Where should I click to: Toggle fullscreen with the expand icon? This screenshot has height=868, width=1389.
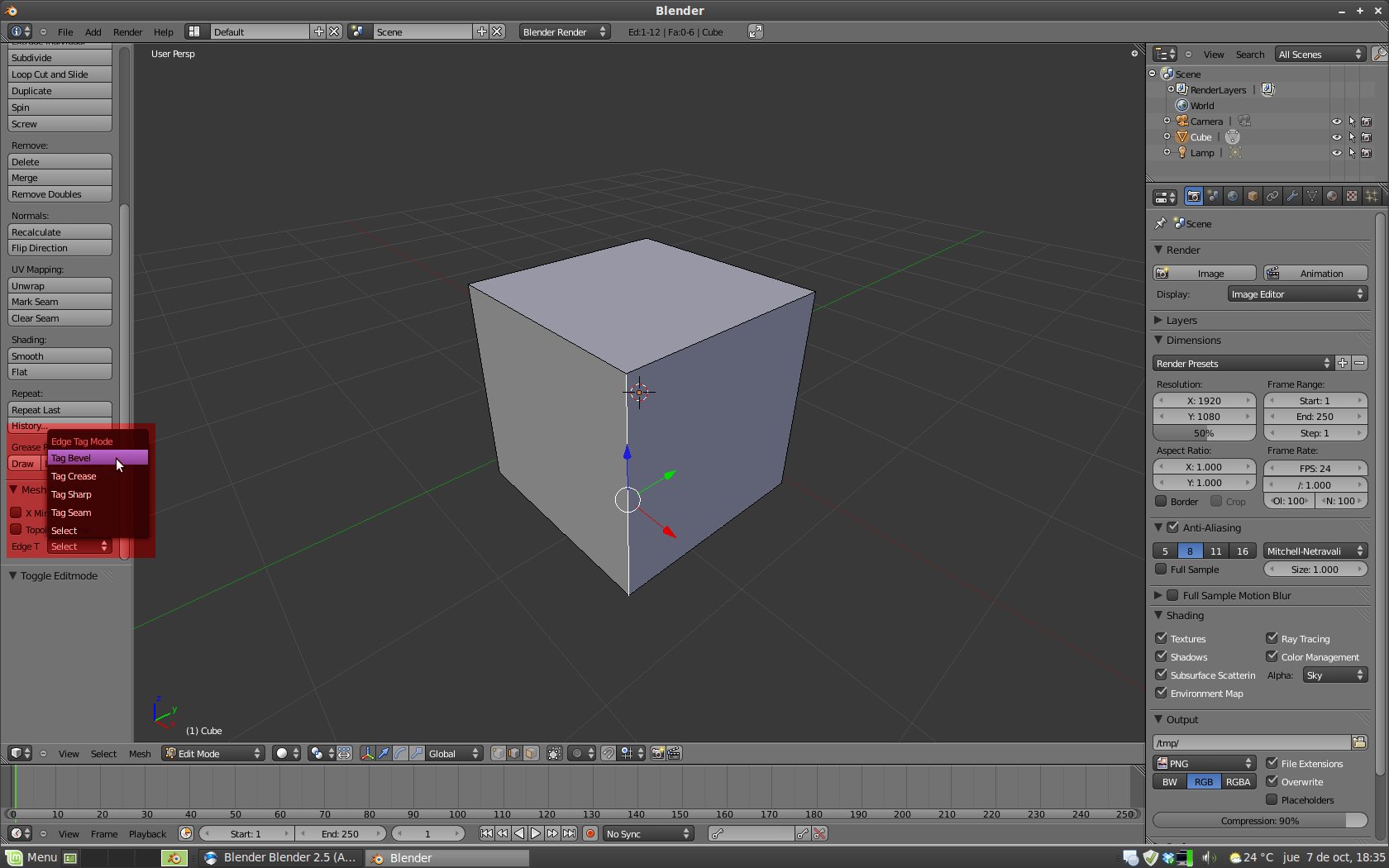[x=756, y=31]
